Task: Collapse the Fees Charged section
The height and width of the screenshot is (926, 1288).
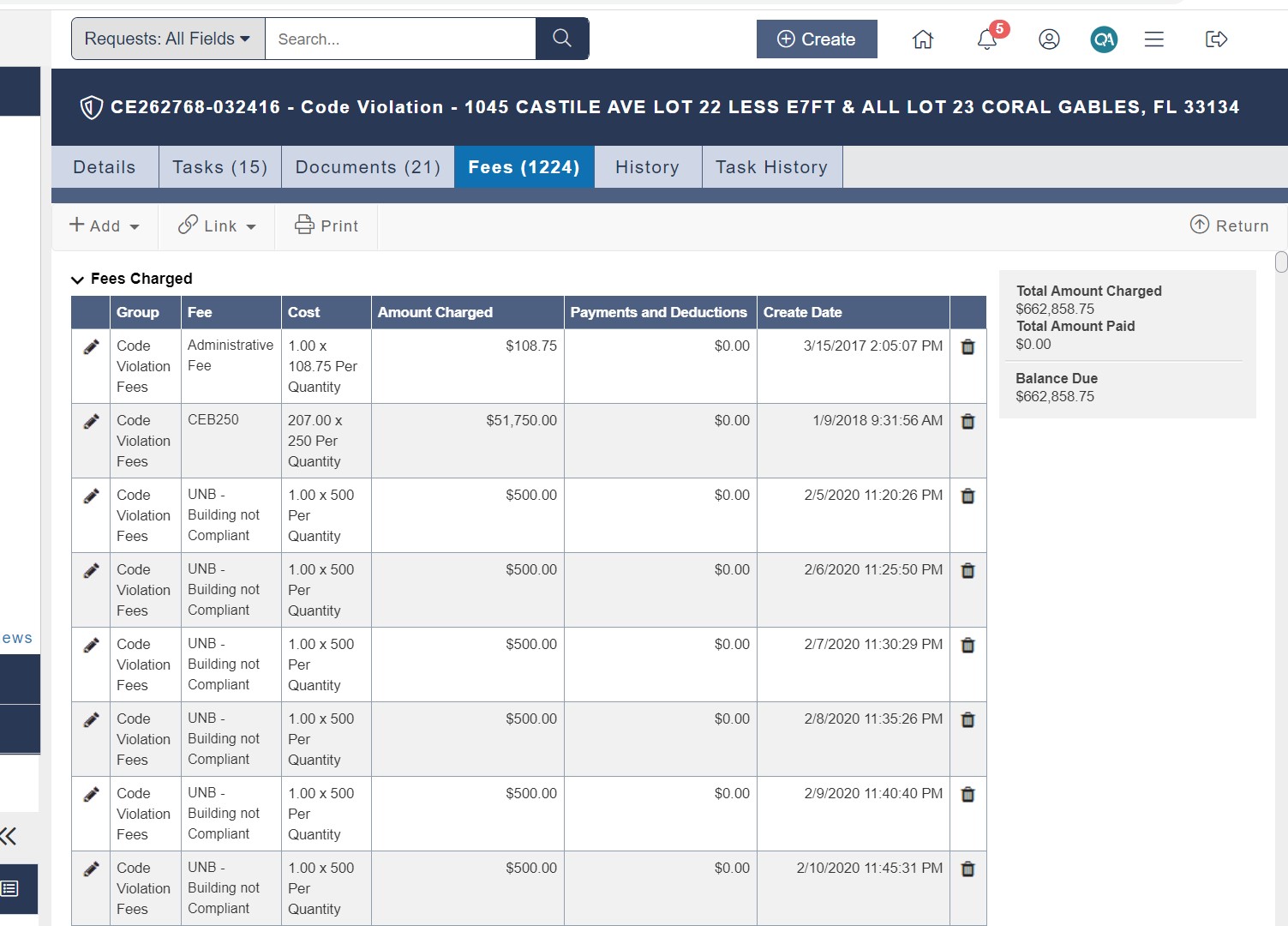Action: pos(77,280)
